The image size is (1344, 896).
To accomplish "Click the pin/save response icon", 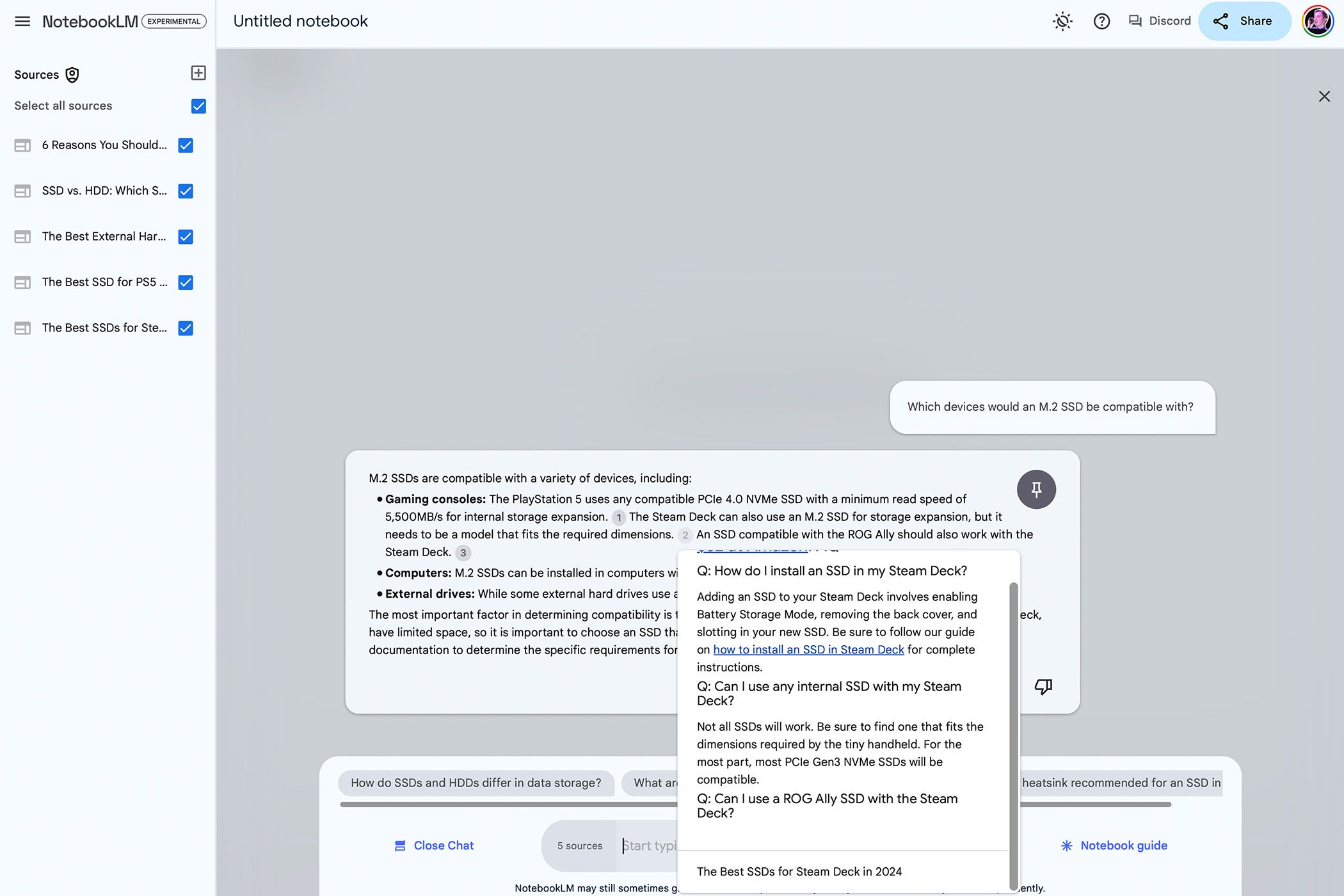I will click(x=1037, y=488).
